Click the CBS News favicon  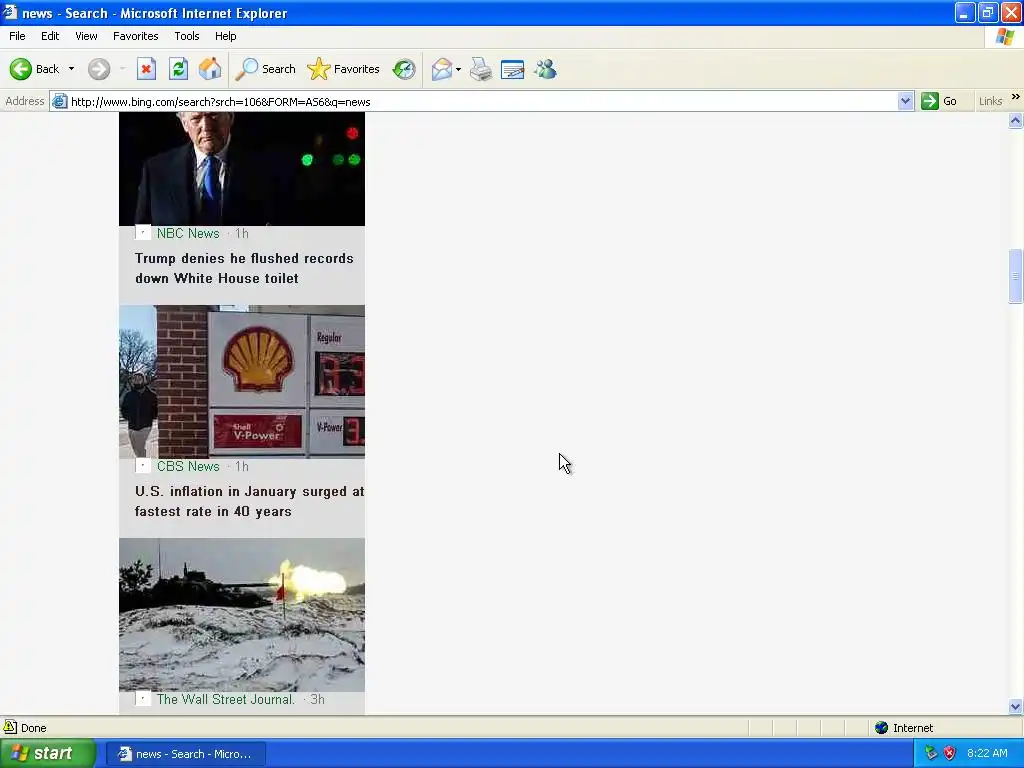coord(143,466)
